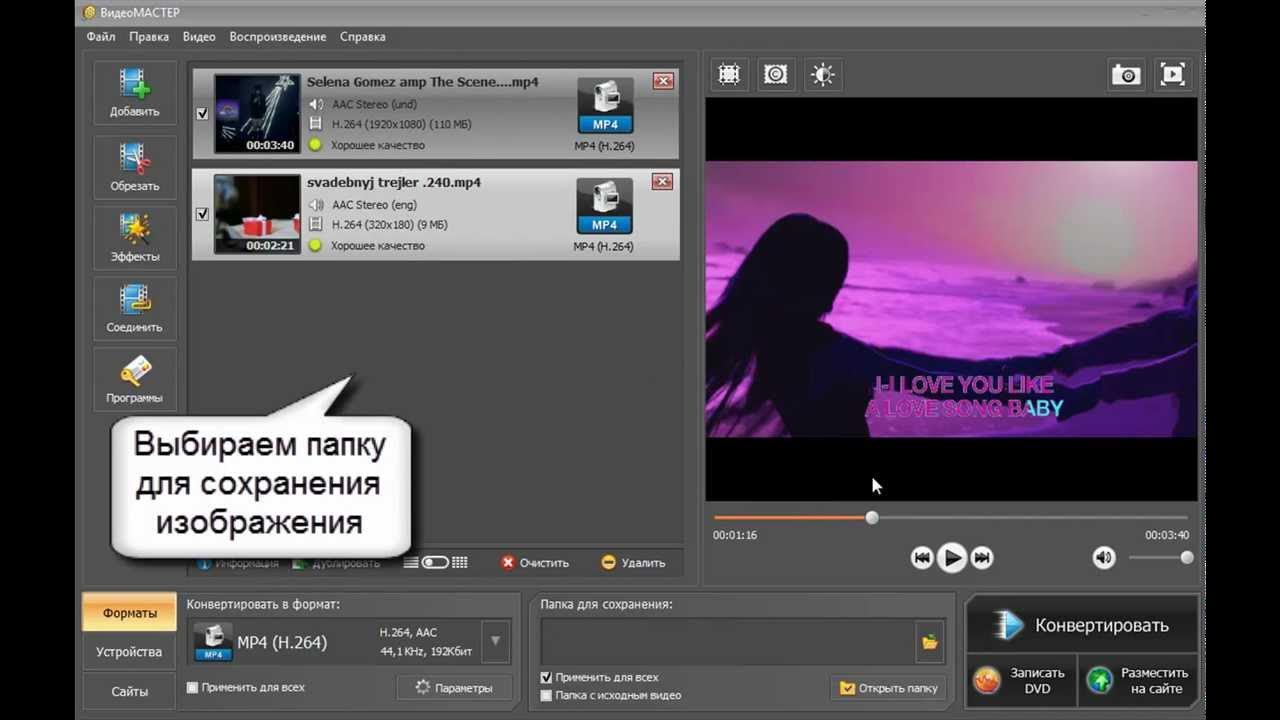
Task: Select the Соединить join tool
Action: click(135, 308)
